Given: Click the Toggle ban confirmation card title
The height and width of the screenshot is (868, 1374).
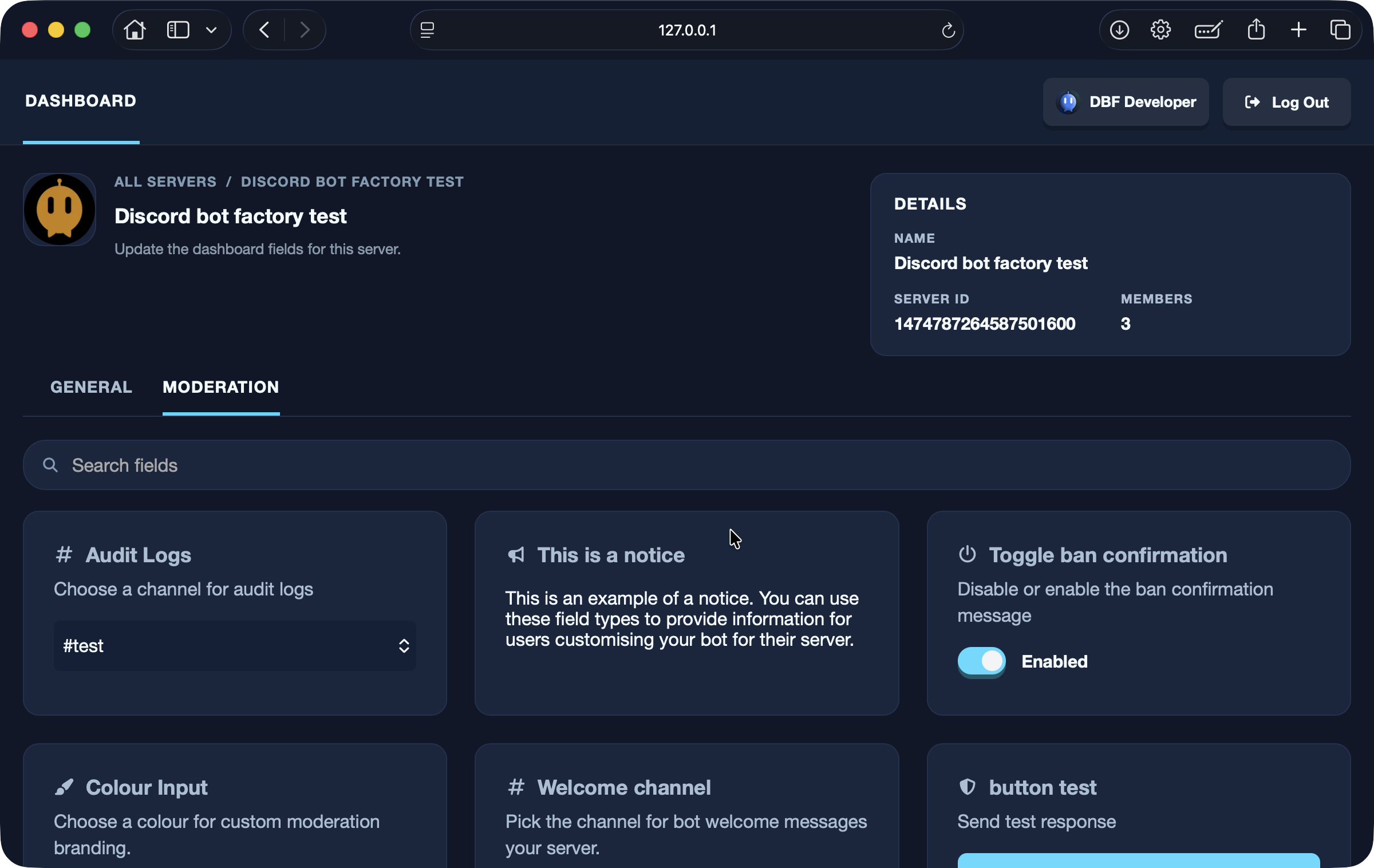Looking at the screenshot, I should coord(1108,555).
